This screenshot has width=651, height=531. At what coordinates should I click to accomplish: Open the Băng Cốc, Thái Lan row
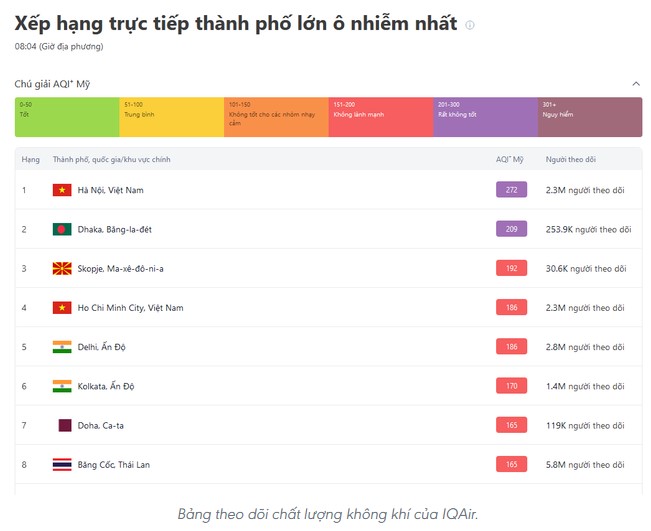pos(328,465)
